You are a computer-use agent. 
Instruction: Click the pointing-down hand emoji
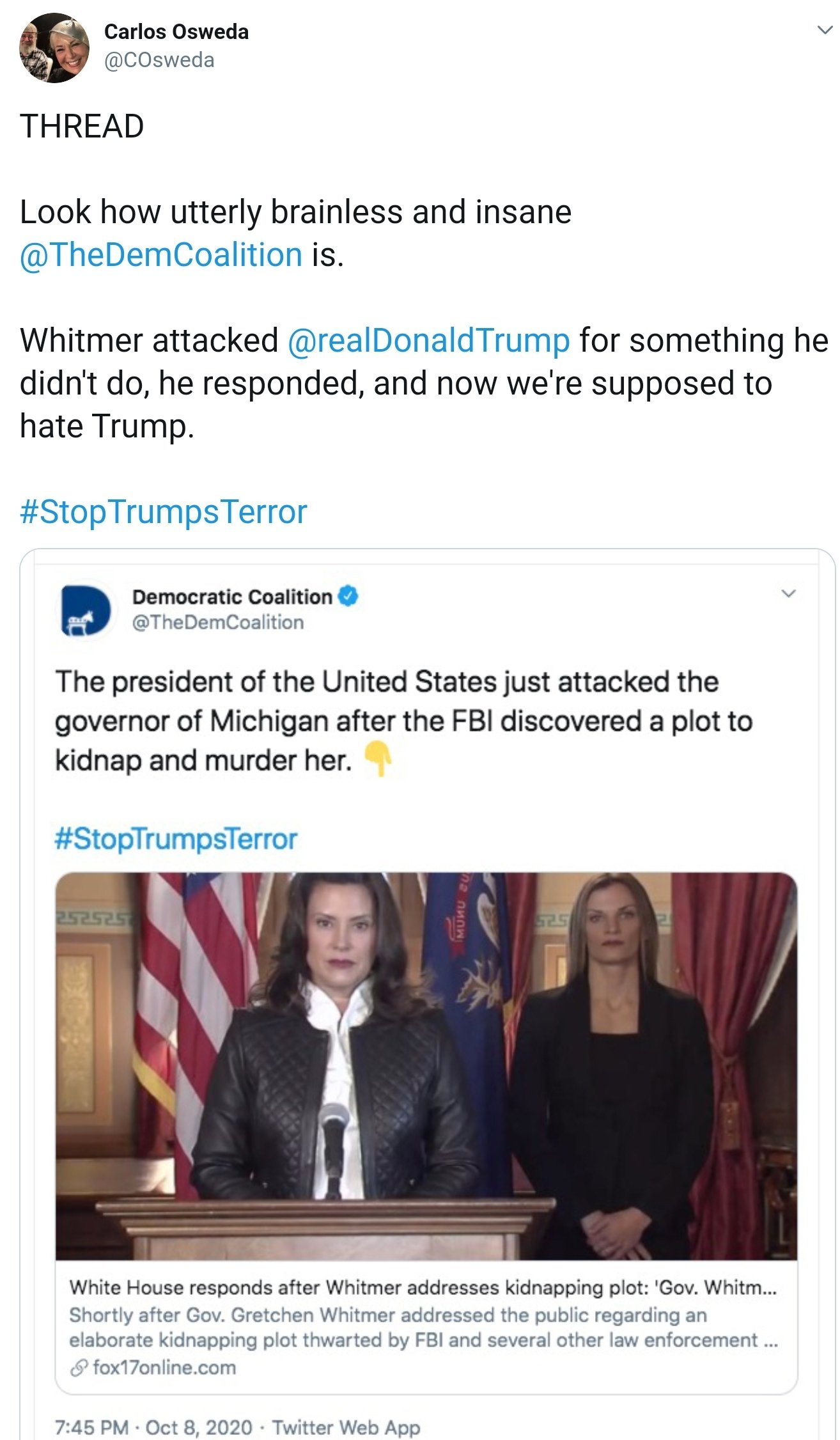click(x=378, y=759)
